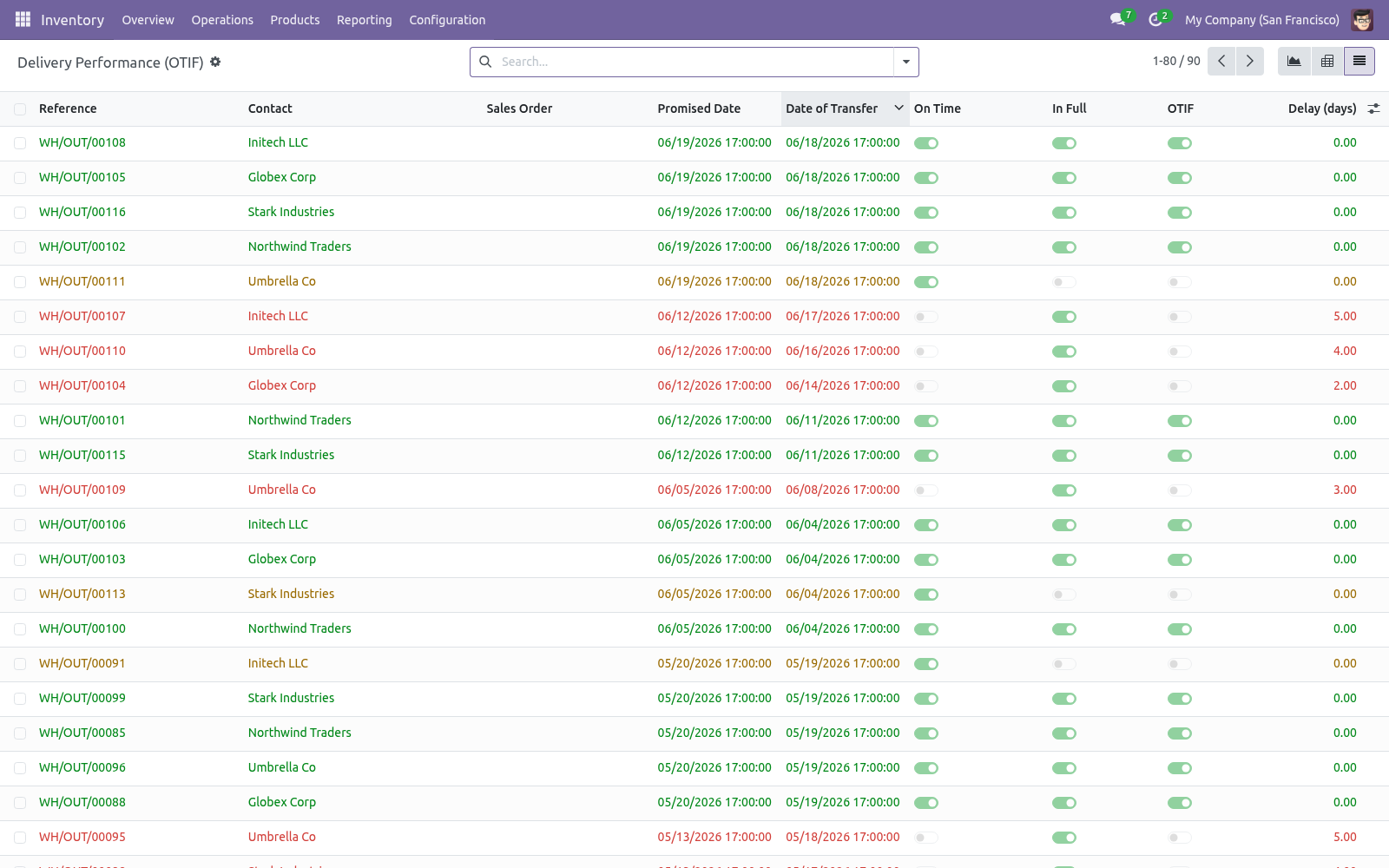Check the row for WH/OUT/00111

[x=20, y=282]
